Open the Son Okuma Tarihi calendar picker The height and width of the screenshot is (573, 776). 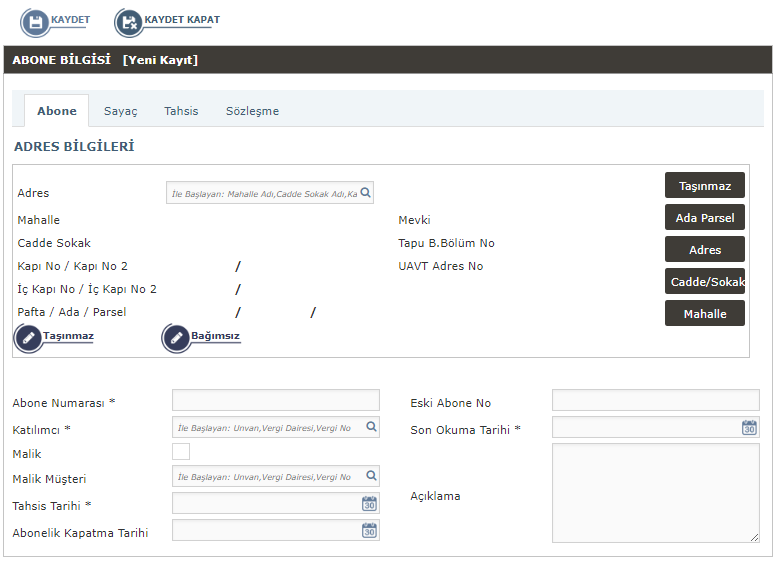[x=749, y=428]
